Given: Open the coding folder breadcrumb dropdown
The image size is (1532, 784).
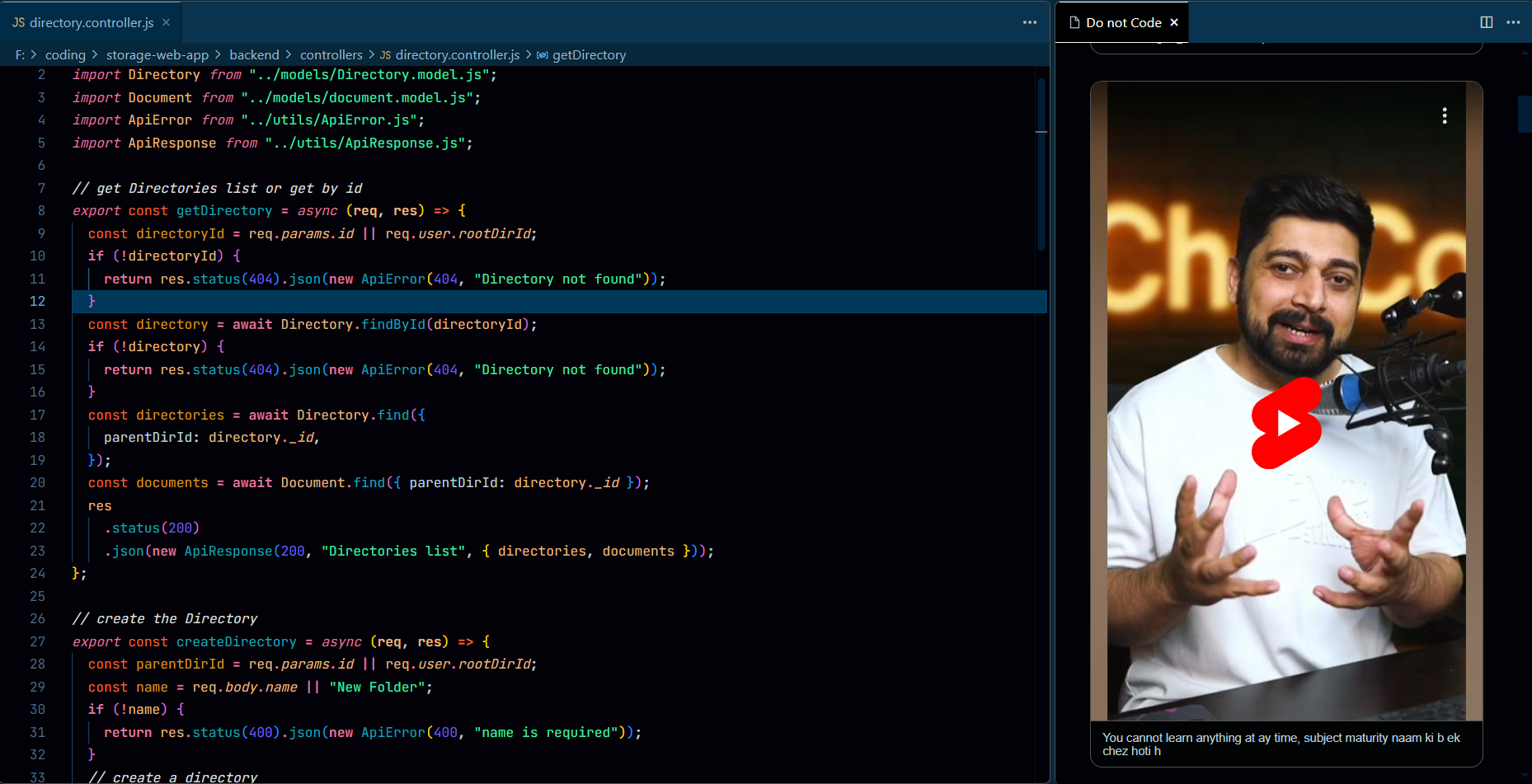Looking at the screenshot, I should coord(65,55).
